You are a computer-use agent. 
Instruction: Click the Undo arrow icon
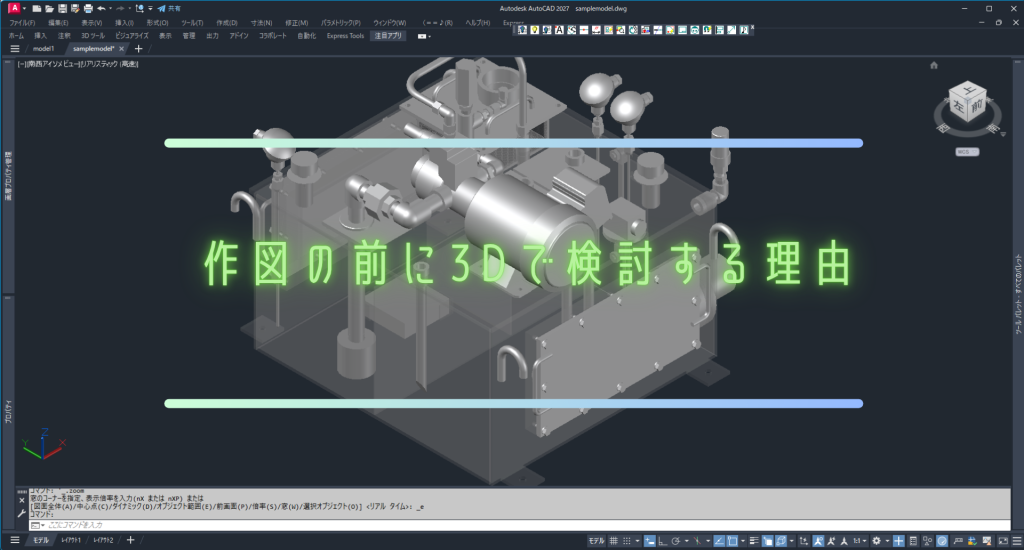[101, 8]
